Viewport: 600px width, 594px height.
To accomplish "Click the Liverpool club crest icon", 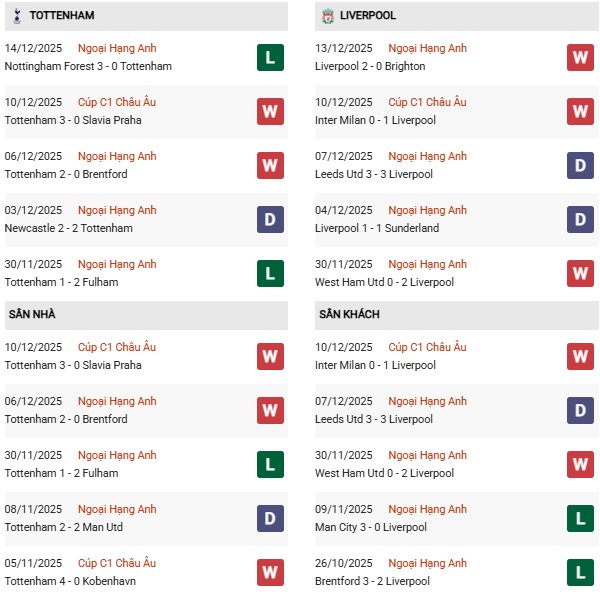I will [x=327, y=15].
